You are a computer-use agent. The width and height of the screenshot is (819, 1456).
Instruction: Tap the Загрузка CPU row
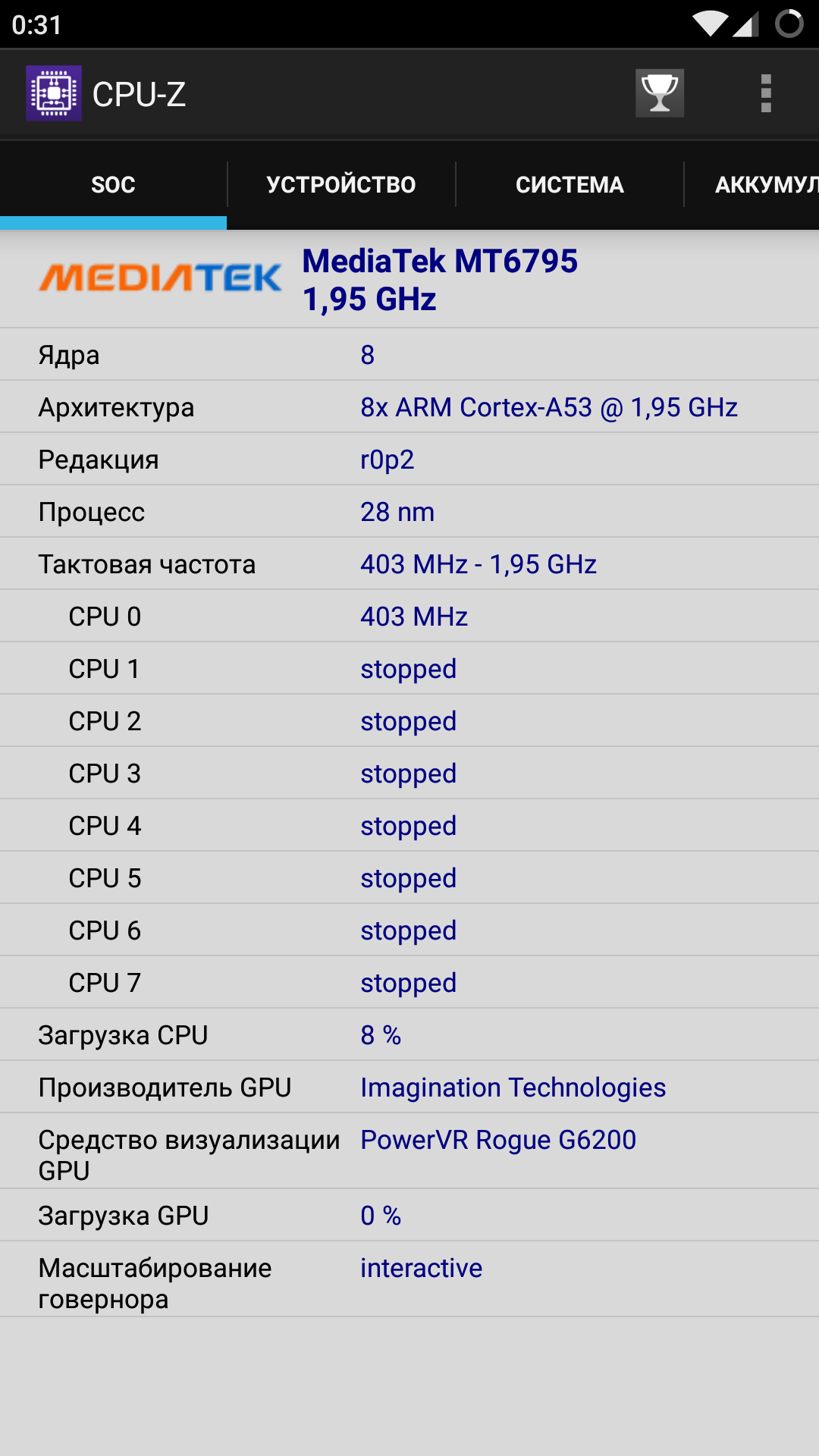click(409, 1035)
